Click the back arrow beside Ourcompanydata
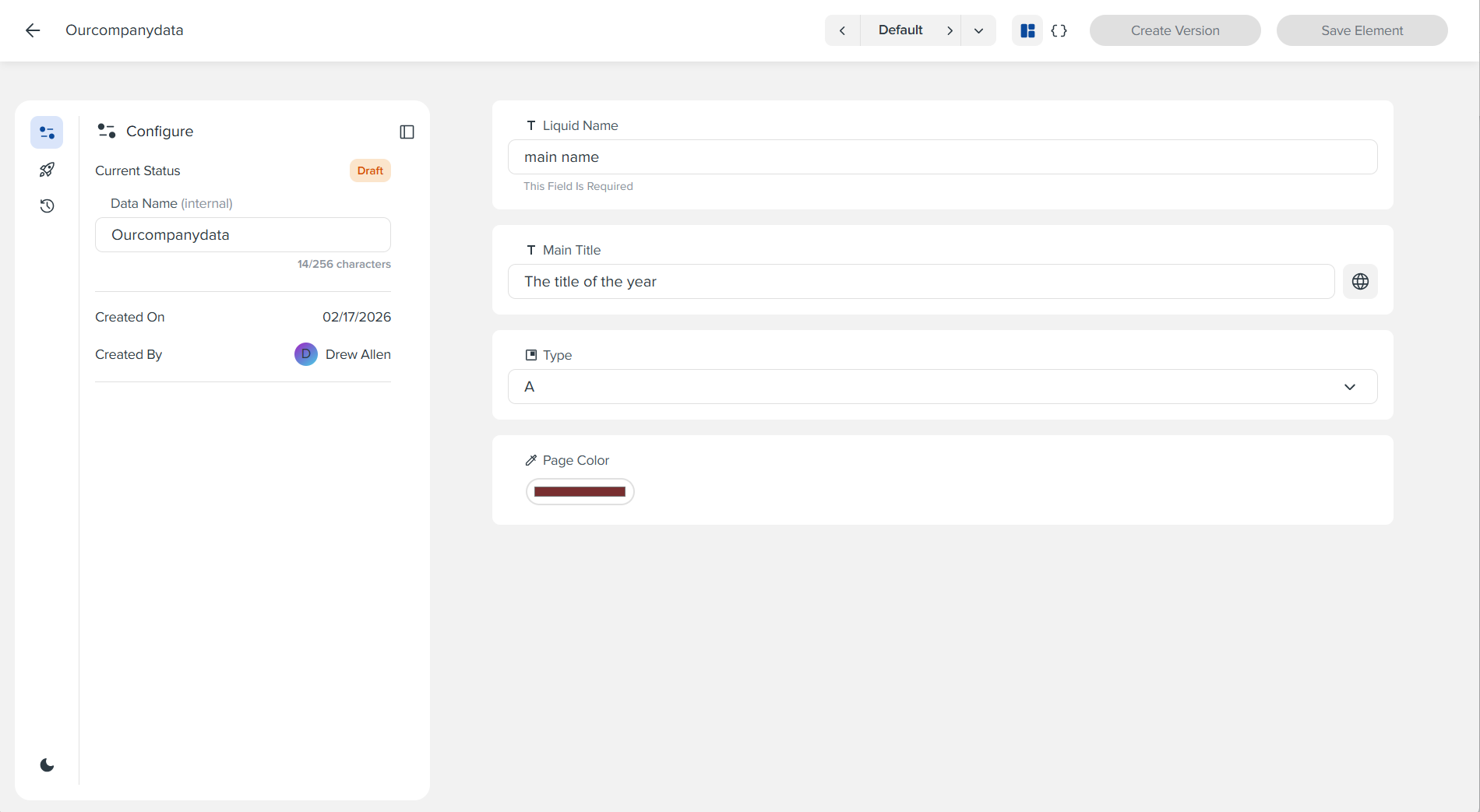1480x812 pixels. click(x=32, y=30)
